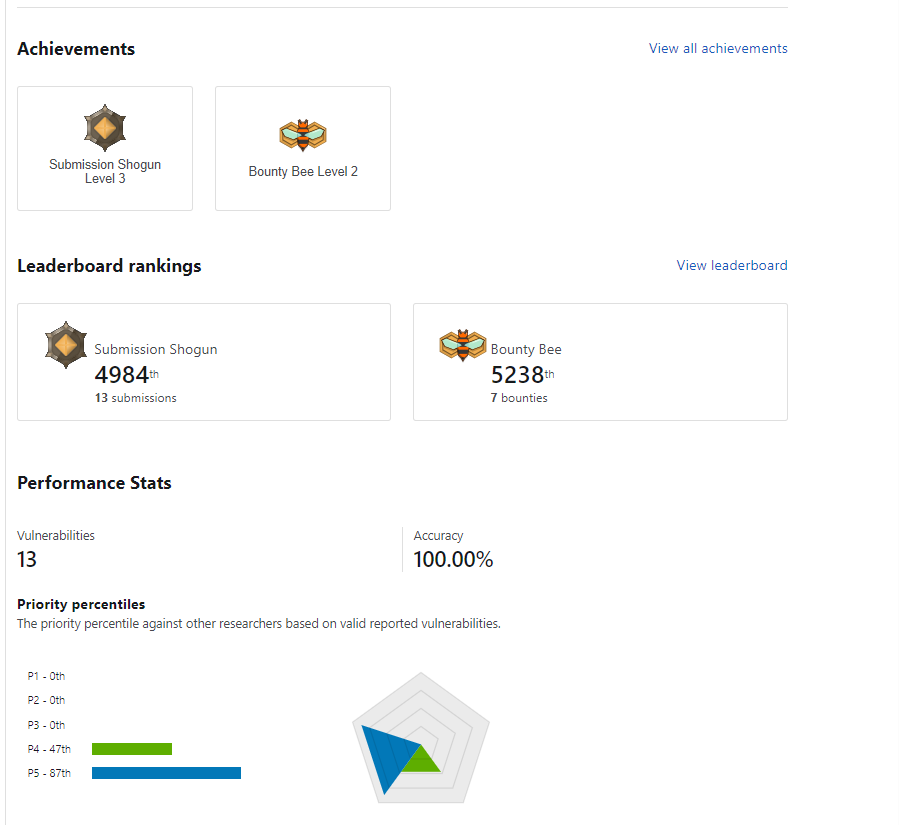Click the P1 - 0th percentile label

(x=46, y=676)
